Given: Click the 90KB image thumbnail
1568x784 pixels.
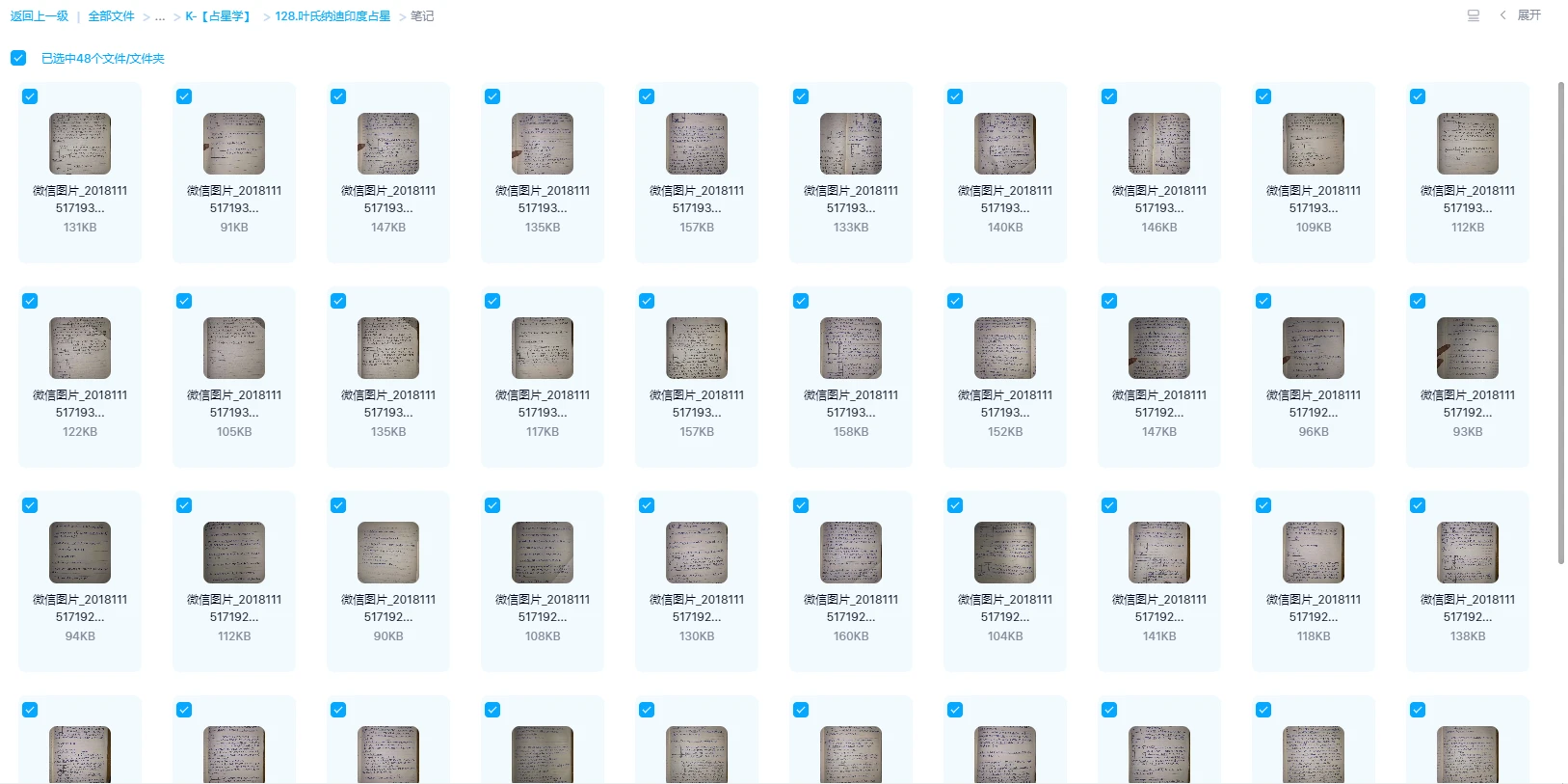Looking at the screenshot, I should [x=388, y=553].
